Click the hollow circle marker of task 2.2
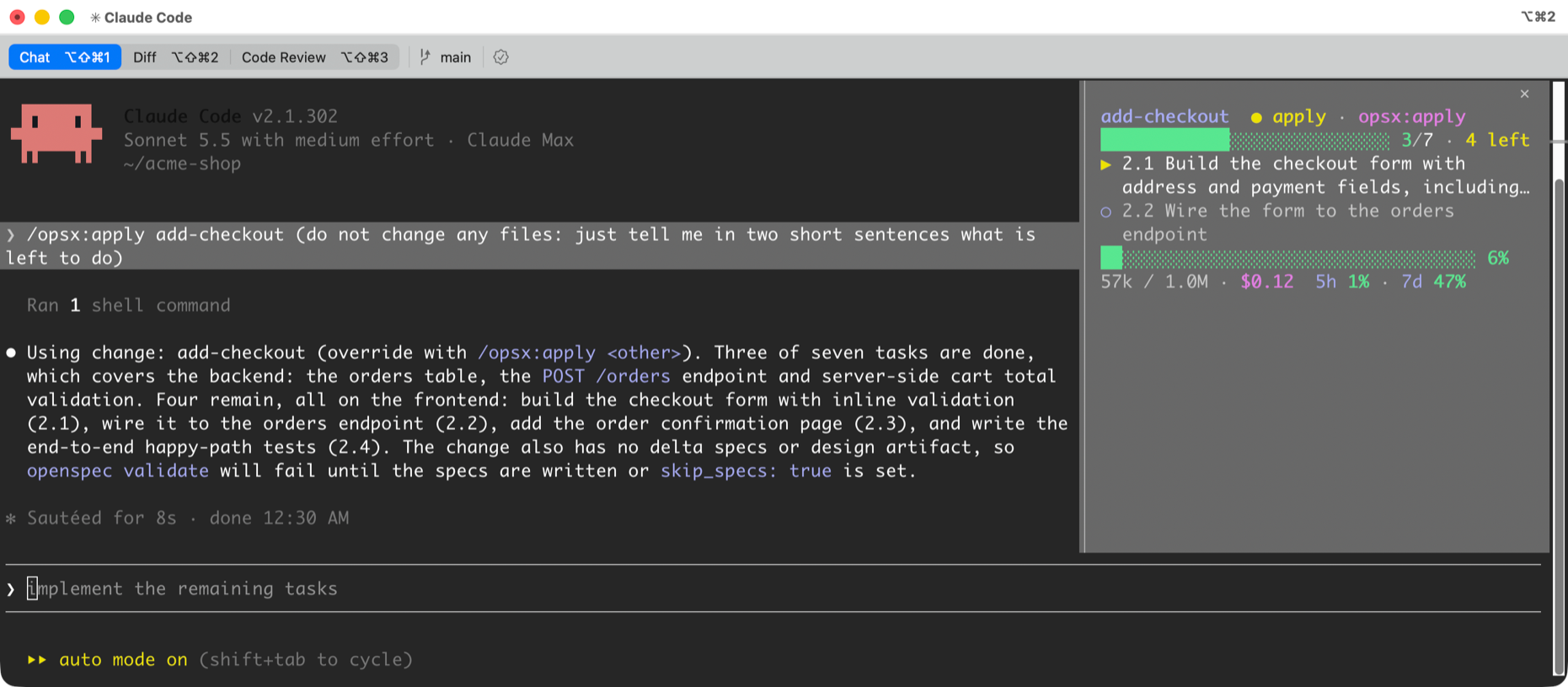Image resolution: width=1568 pixels, height=687 pixels. pos(1106,212)
